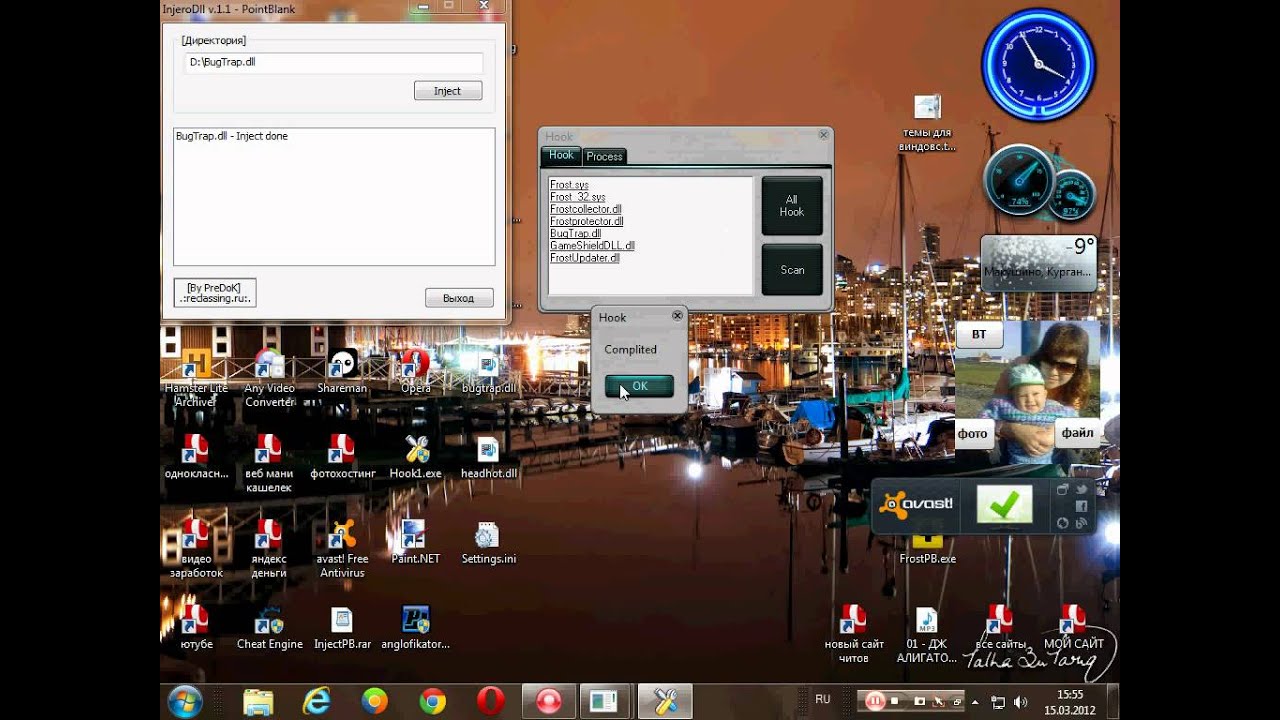This screenshot has height=720, width=1280.
Task: Click the Facebook icon in avast gadget
Action: [1081, 506]
